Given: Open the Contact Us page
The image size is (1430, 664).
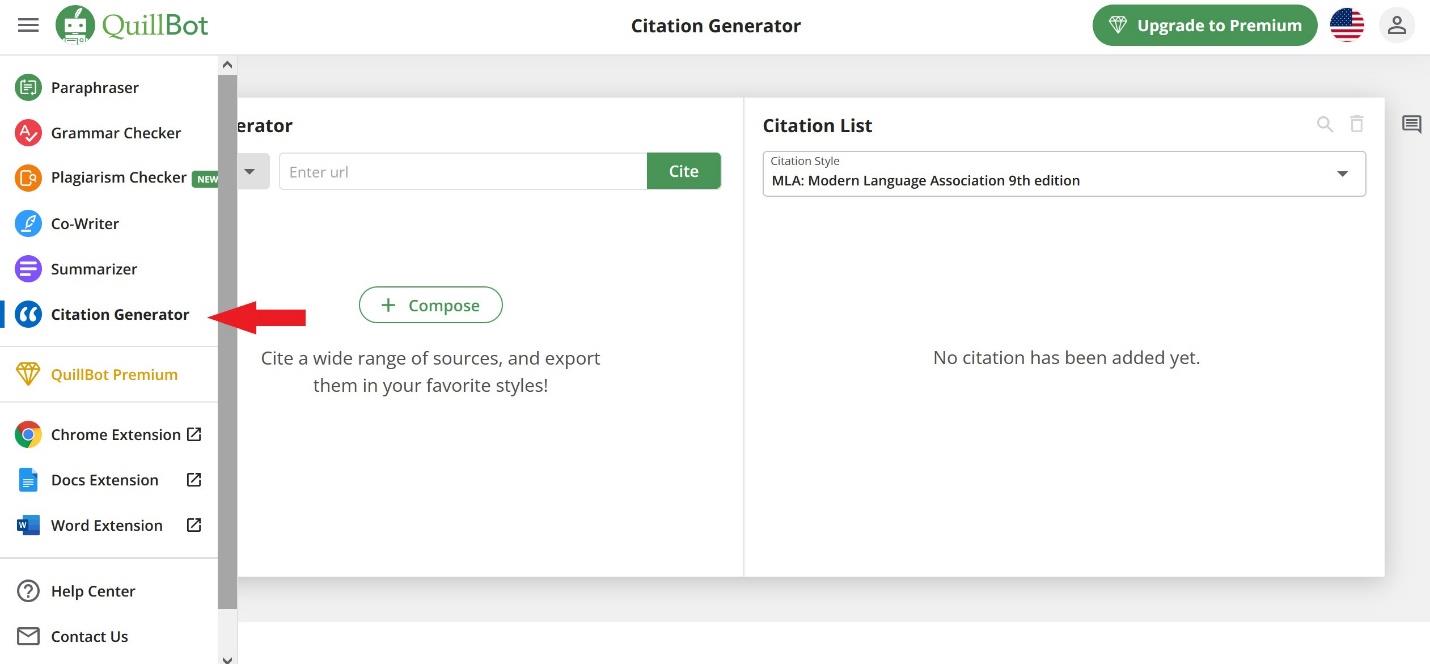Looking at the screenshot, I should point(90,636).
